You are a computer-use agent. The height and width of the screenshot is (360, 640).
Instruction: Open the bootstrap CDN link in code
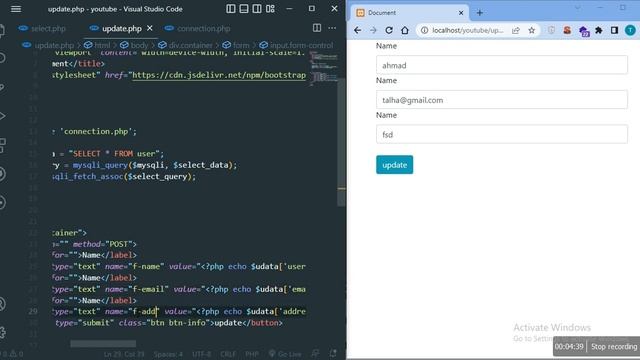(219, 75)
